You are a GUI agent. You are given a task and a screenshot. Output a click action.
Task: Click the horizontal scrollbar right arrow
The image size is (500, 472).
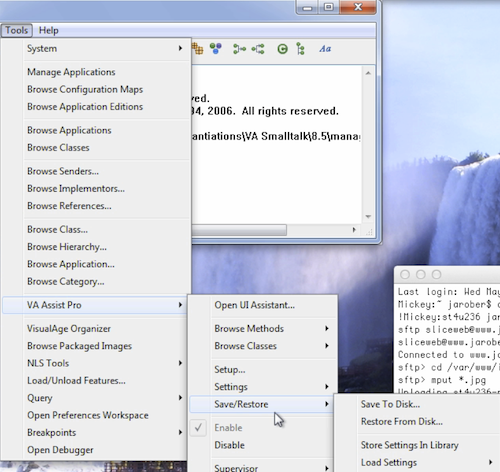(x=354, y=230)
